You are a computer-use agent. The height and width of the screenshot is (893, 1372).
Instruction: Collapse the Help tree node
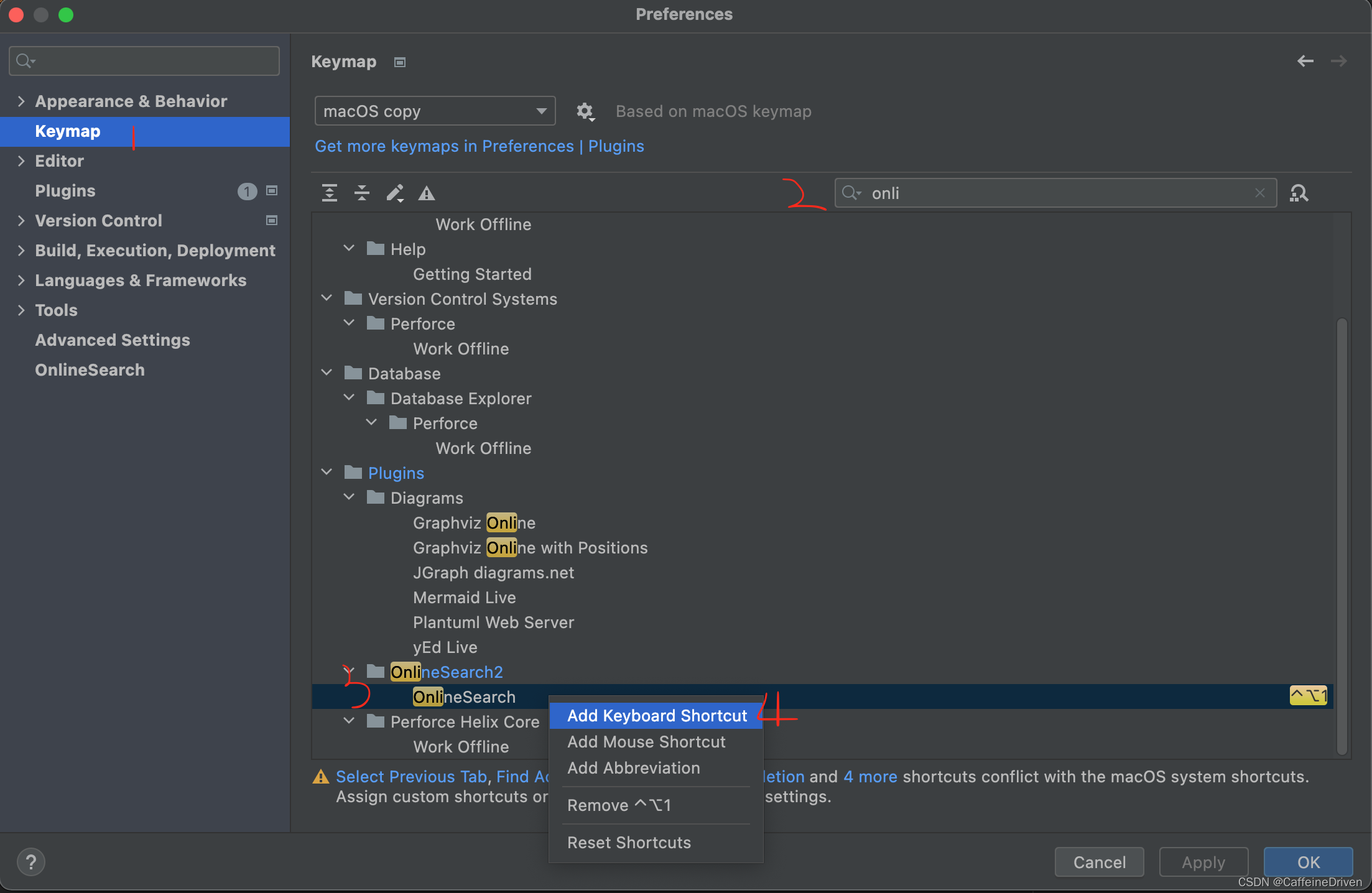[x=349, y=248]
